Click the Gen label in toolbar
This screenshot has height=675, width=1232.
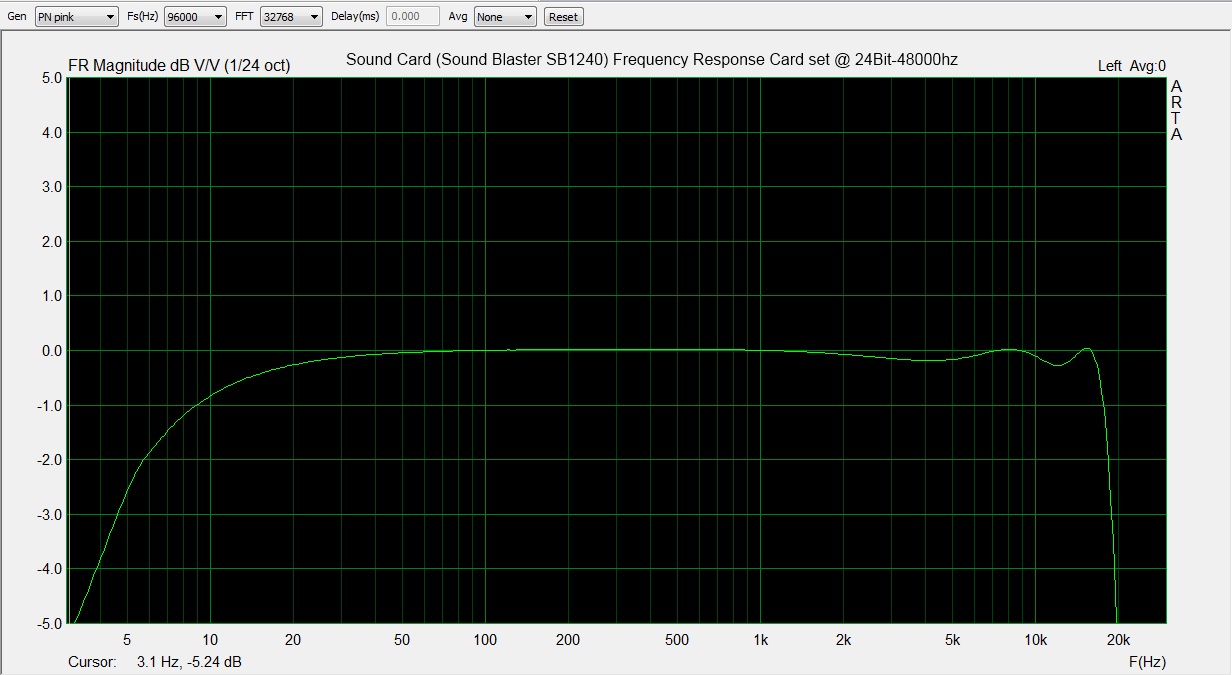[x=17, y=16]
